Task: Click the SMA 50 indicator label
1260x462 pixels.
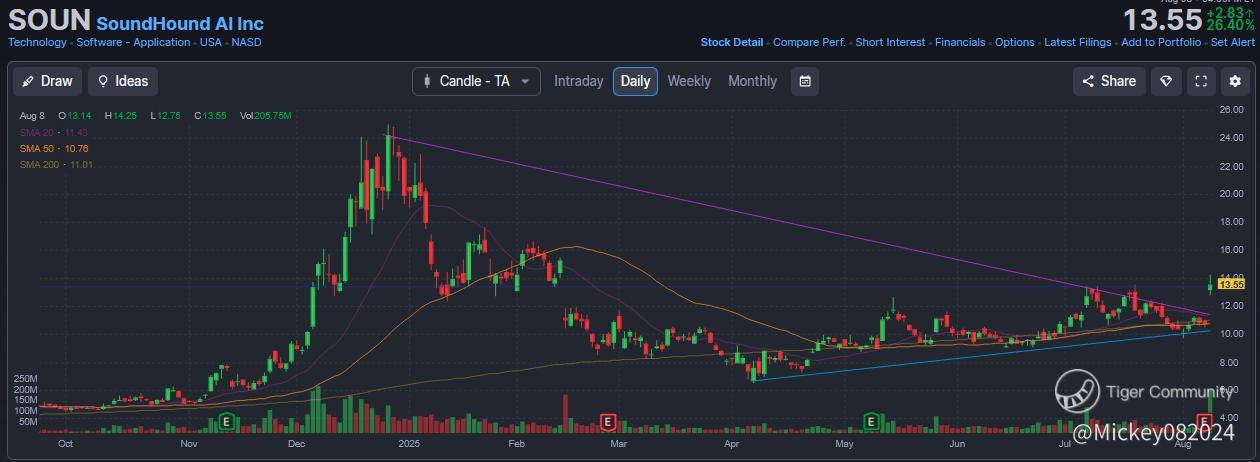Action: click(55, 148)
